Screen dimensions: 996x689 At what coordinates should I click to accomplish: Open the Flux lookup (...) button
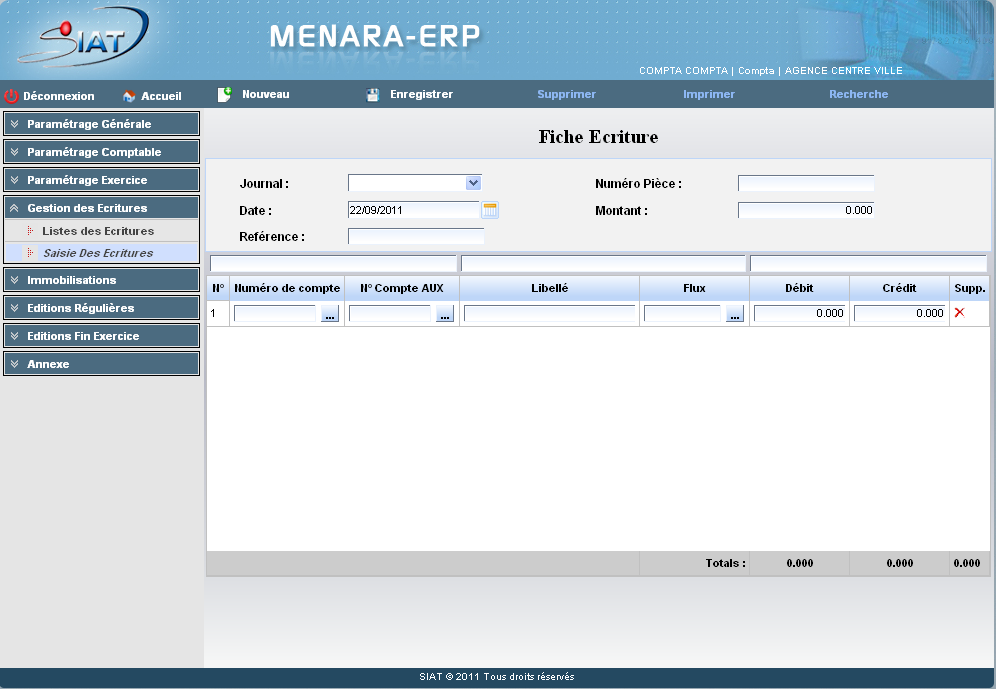click(x=735, y=314)
